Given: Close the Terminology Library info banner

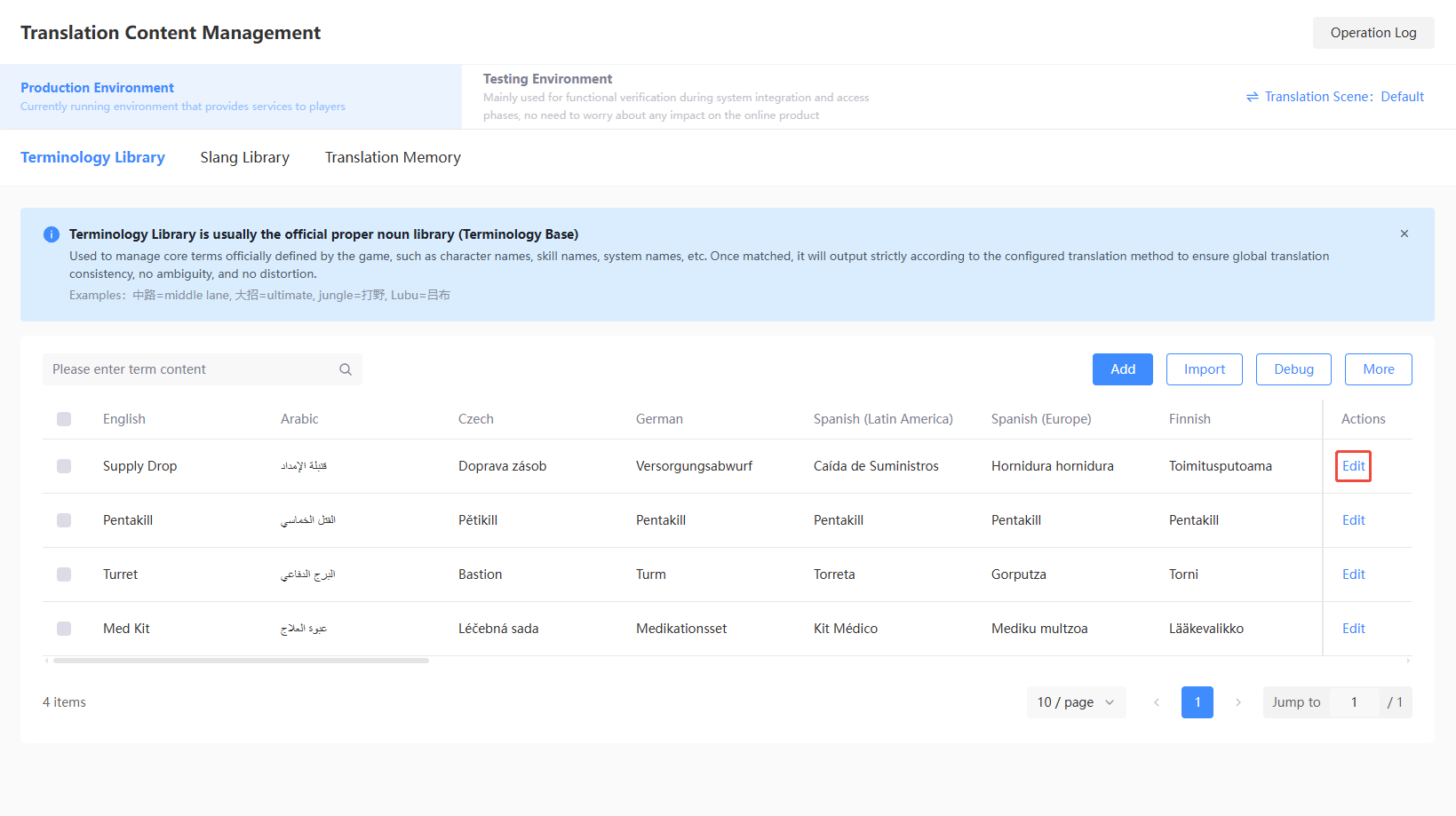Looking at the screenshot, I should tap(1404, 234).
